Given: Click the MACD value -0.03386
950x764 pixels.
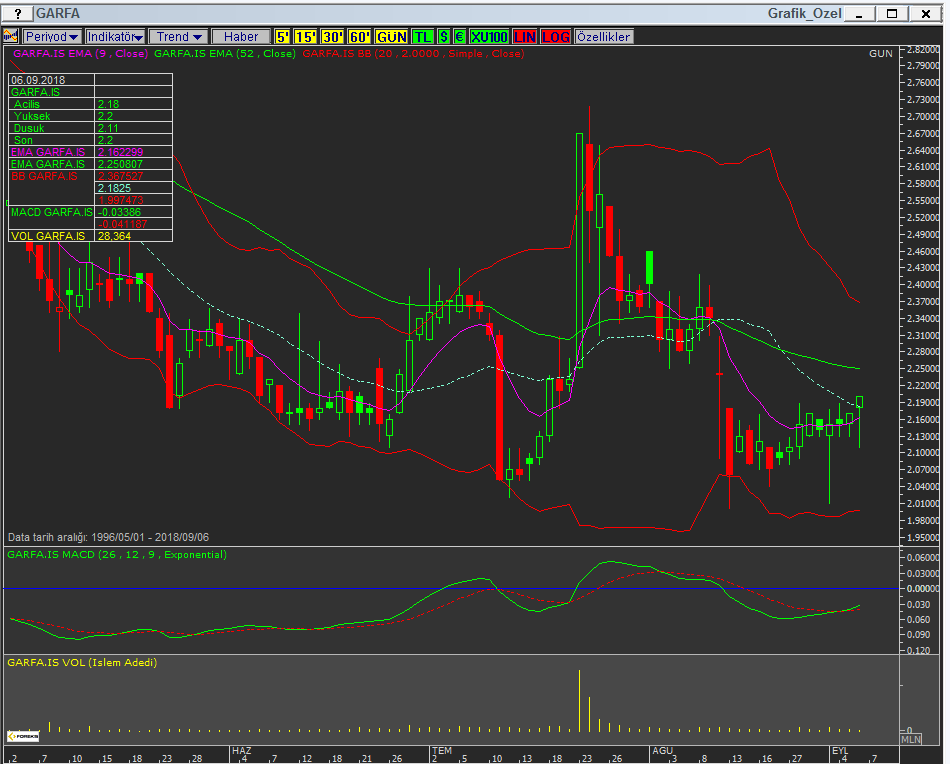Looking at the screenshot, I should (x=133, y=212).
